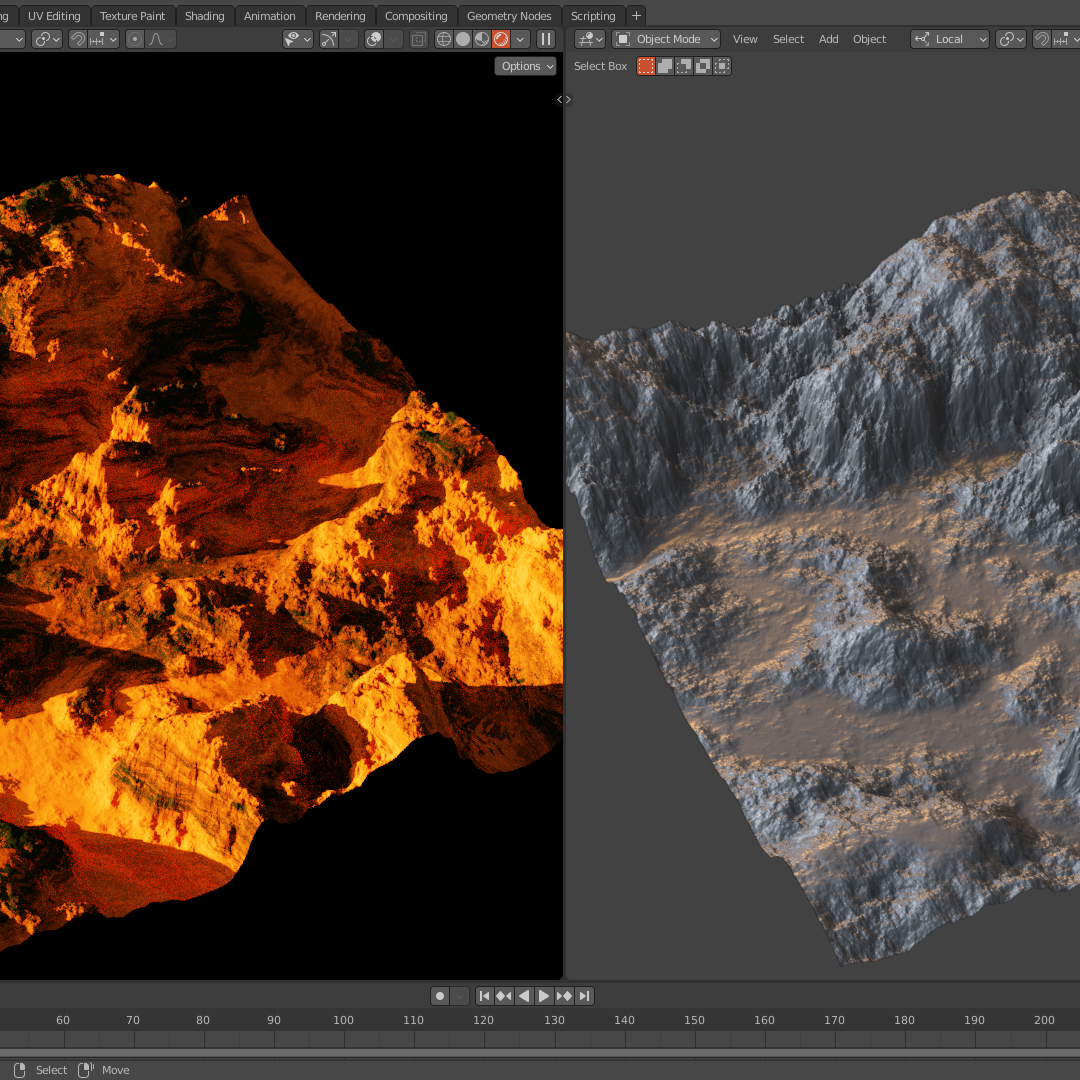Open the Compositing workspace tab

pos(416,16)
